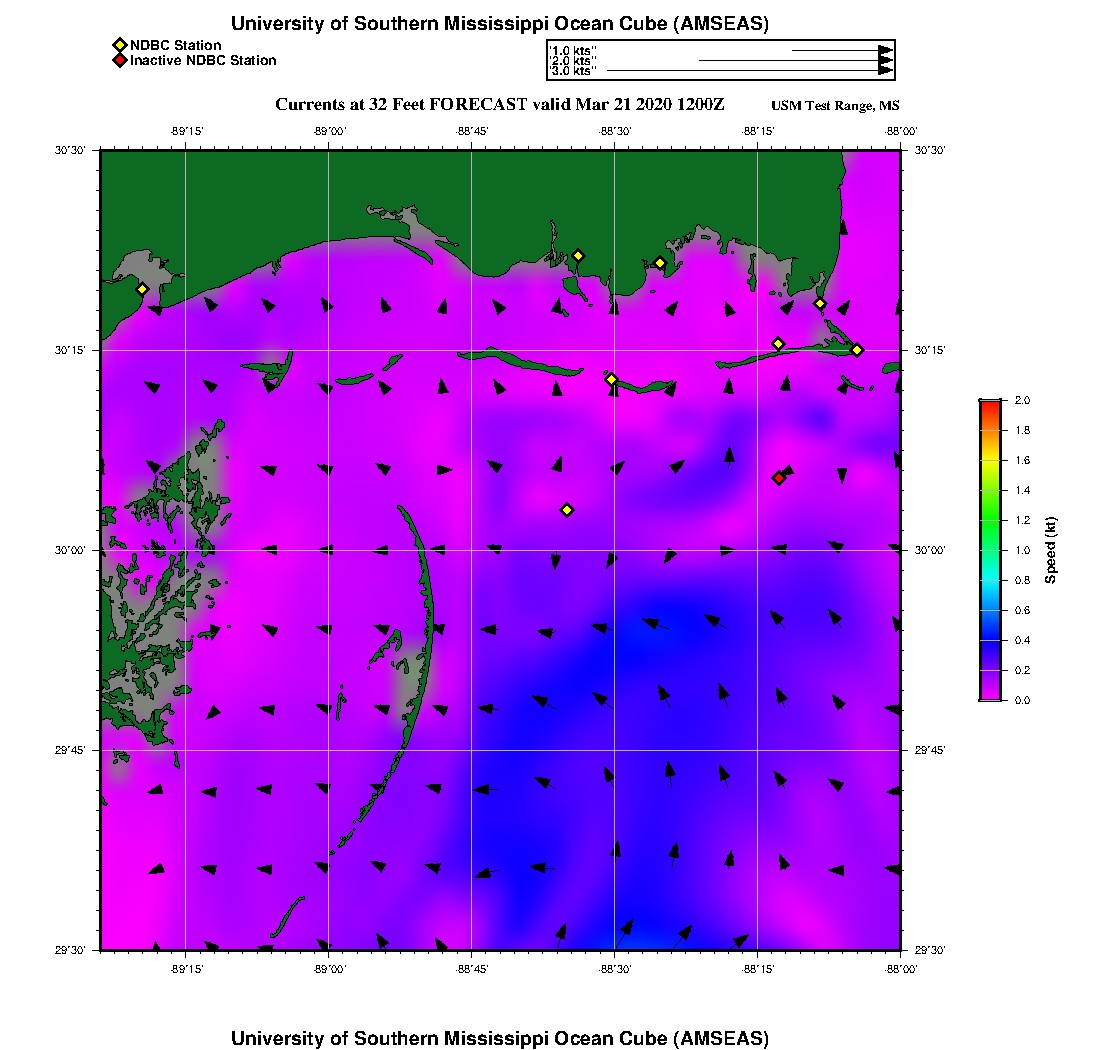Click the NDBC station on the 88°30' longitude line

click(x=611, y=379)
